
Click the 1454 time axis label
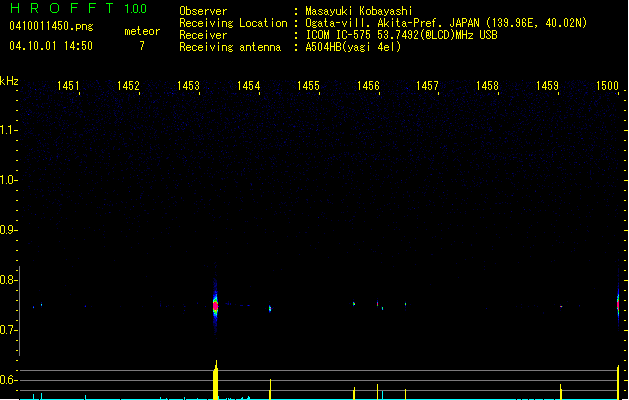pyautogui.click(x=248, y=86)
